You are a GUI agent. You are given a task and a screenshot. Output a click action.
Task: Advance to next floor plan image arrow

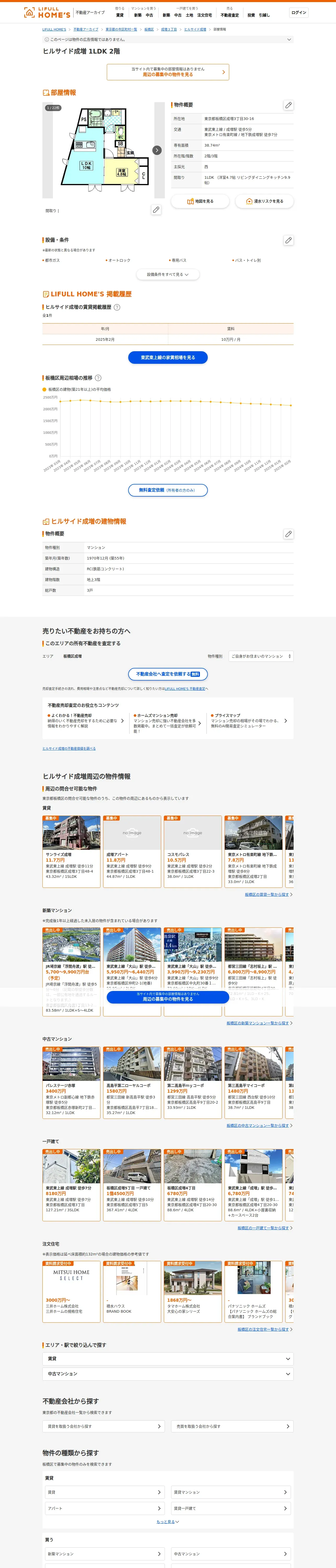click(157, 150)
